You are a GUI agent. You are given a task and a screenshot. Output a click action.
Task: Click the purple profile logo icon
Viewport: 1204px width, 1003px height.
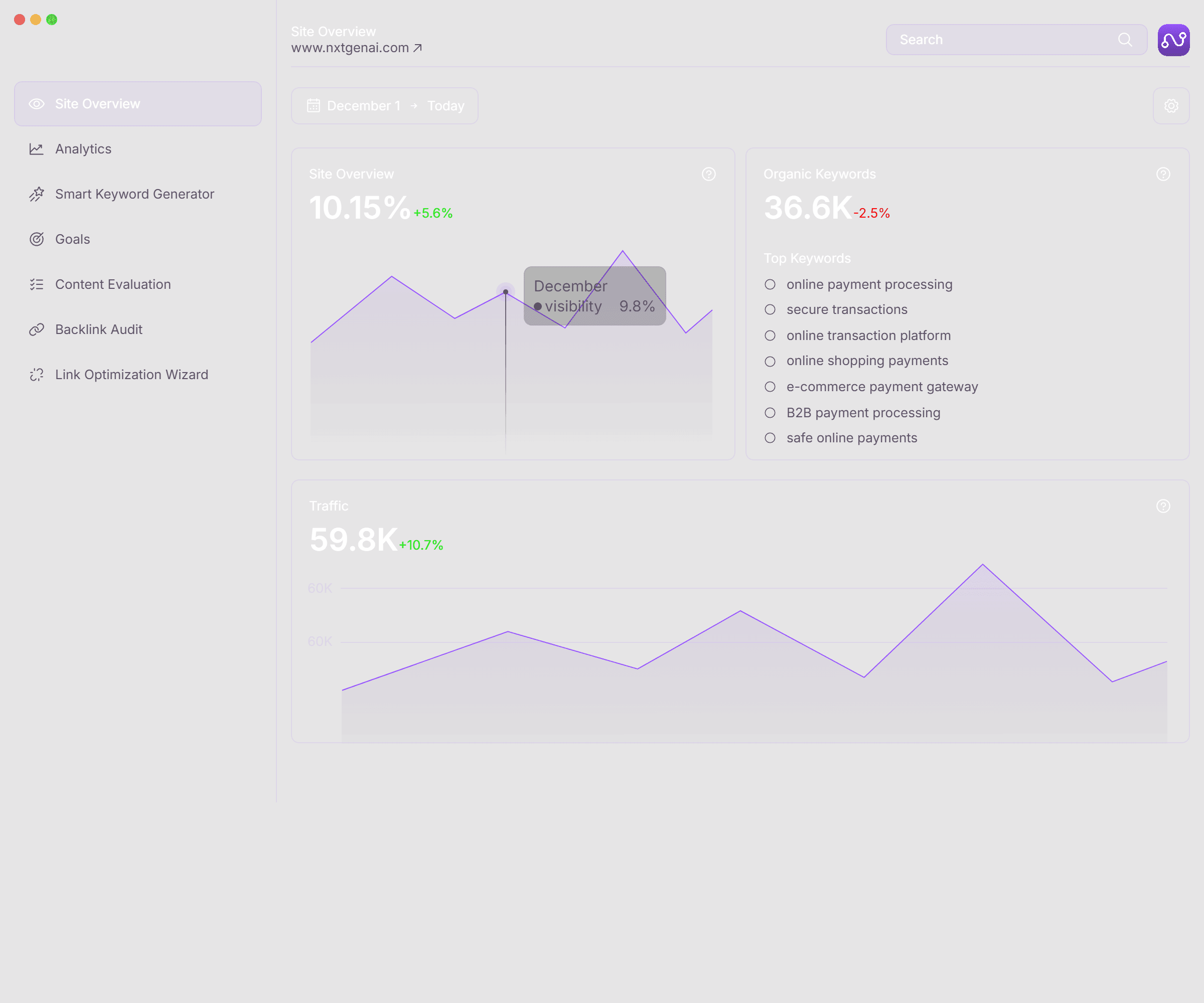point(1173,40)
